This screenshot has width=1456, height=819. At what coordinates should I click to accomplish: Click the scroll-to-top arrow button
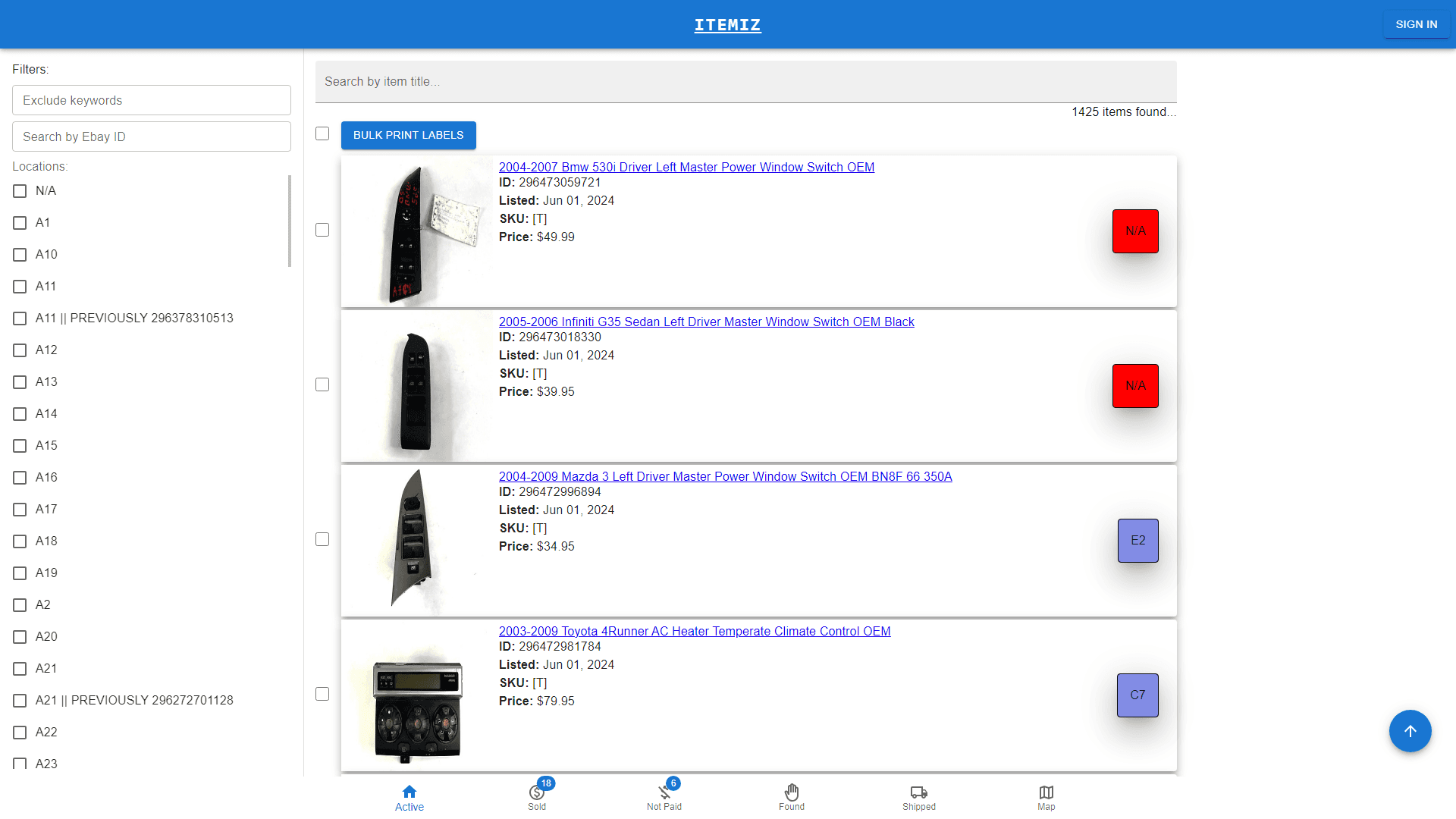tap(1410, 731)
